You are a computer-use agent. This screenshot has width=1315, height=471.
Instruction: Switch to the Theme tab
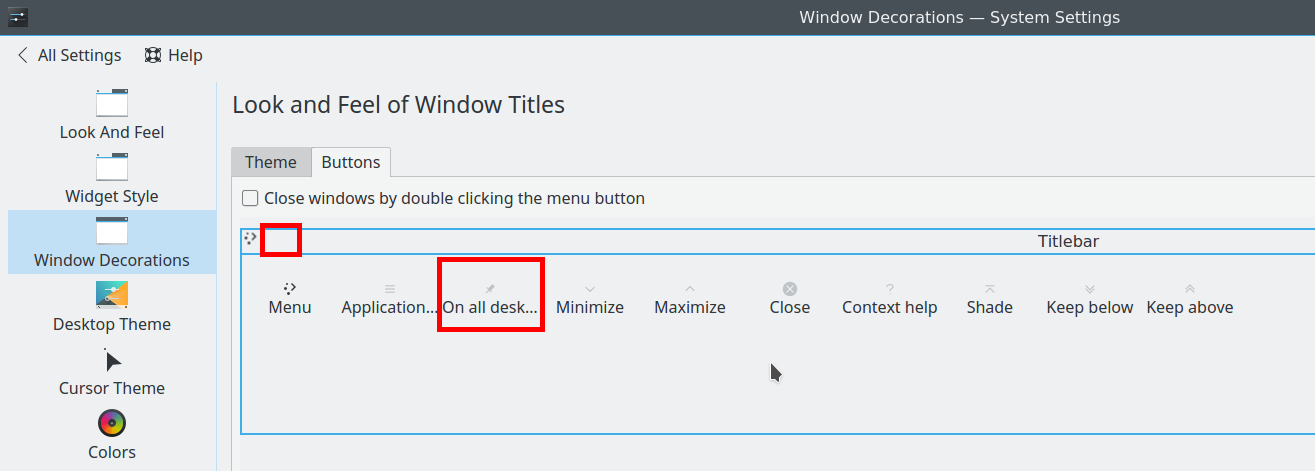(271, 162)
